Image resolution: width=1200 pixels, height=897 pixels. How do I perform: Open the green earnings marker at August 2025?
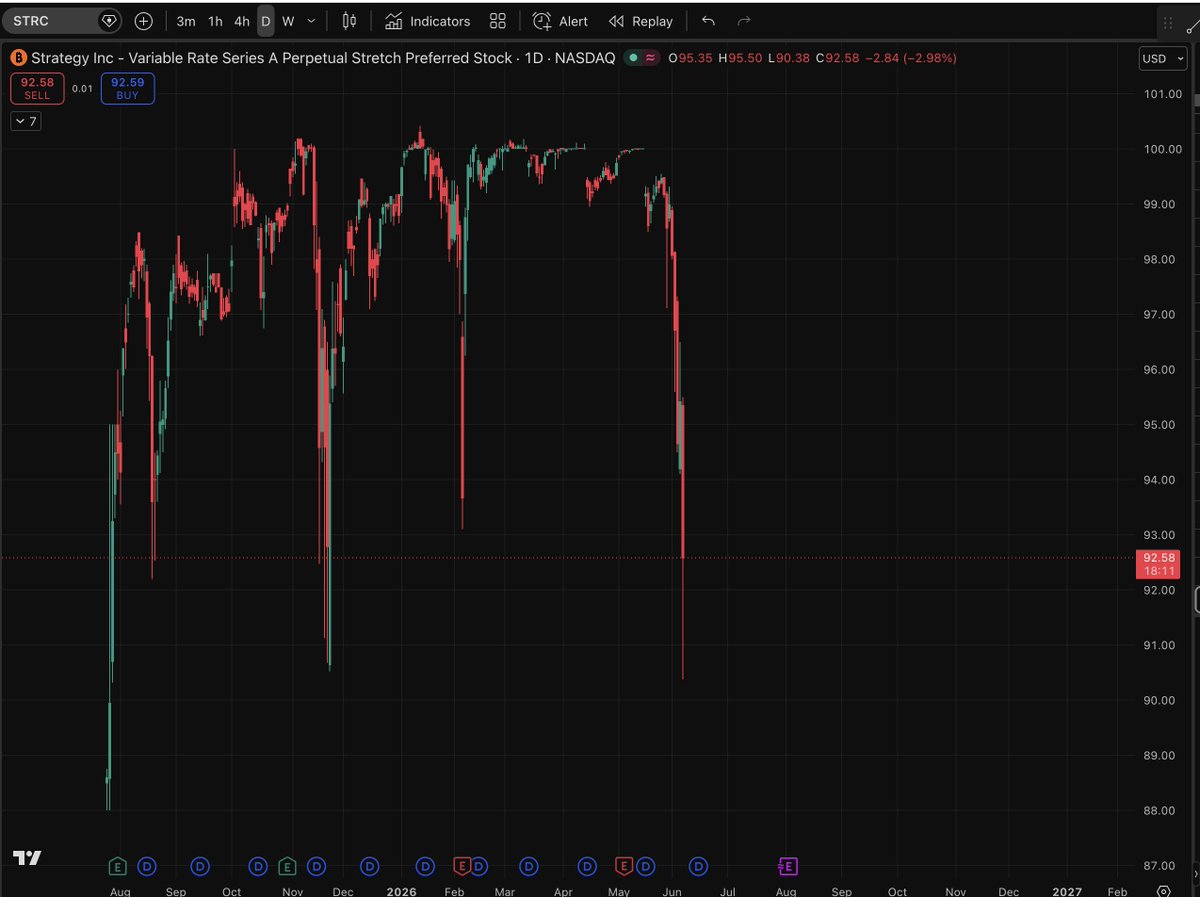click(118, 865)
